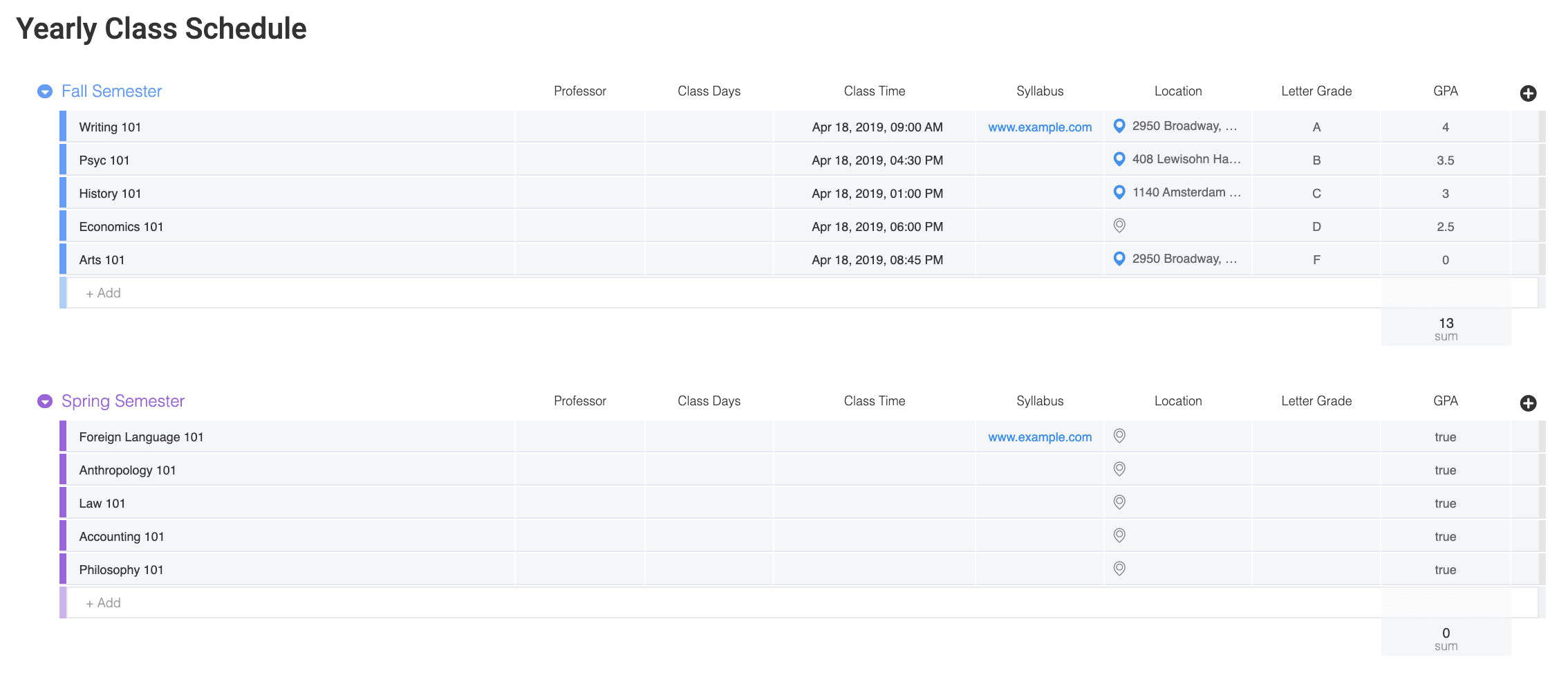Click Class Days header in Fall Semester
The height and width of the screenshot is (682, 1568).
(x=709, y=91)
